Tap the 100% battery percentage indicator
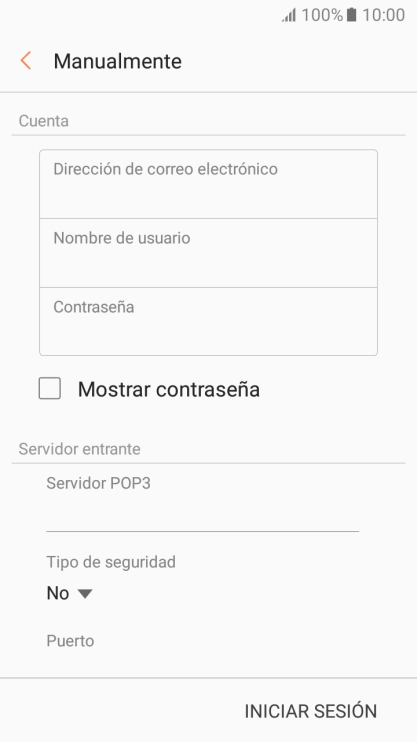 pos(322,15)
